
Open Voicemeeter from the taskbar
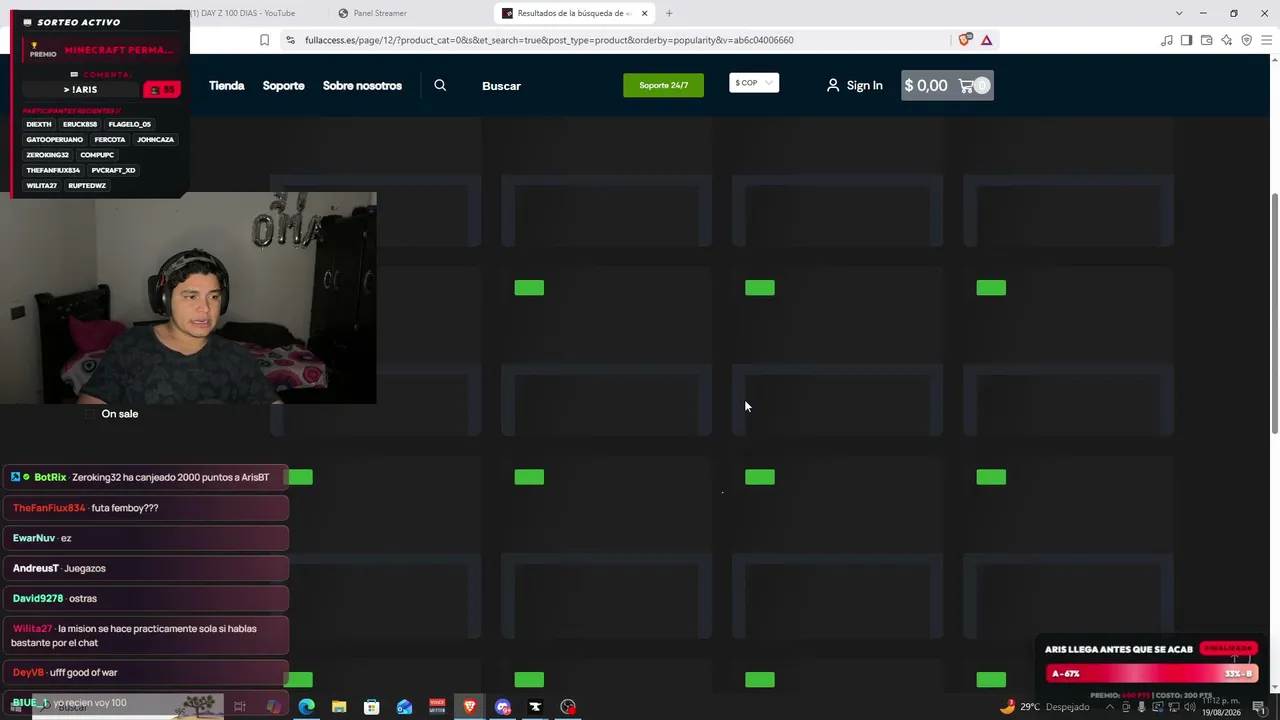[x=437, y=707]
